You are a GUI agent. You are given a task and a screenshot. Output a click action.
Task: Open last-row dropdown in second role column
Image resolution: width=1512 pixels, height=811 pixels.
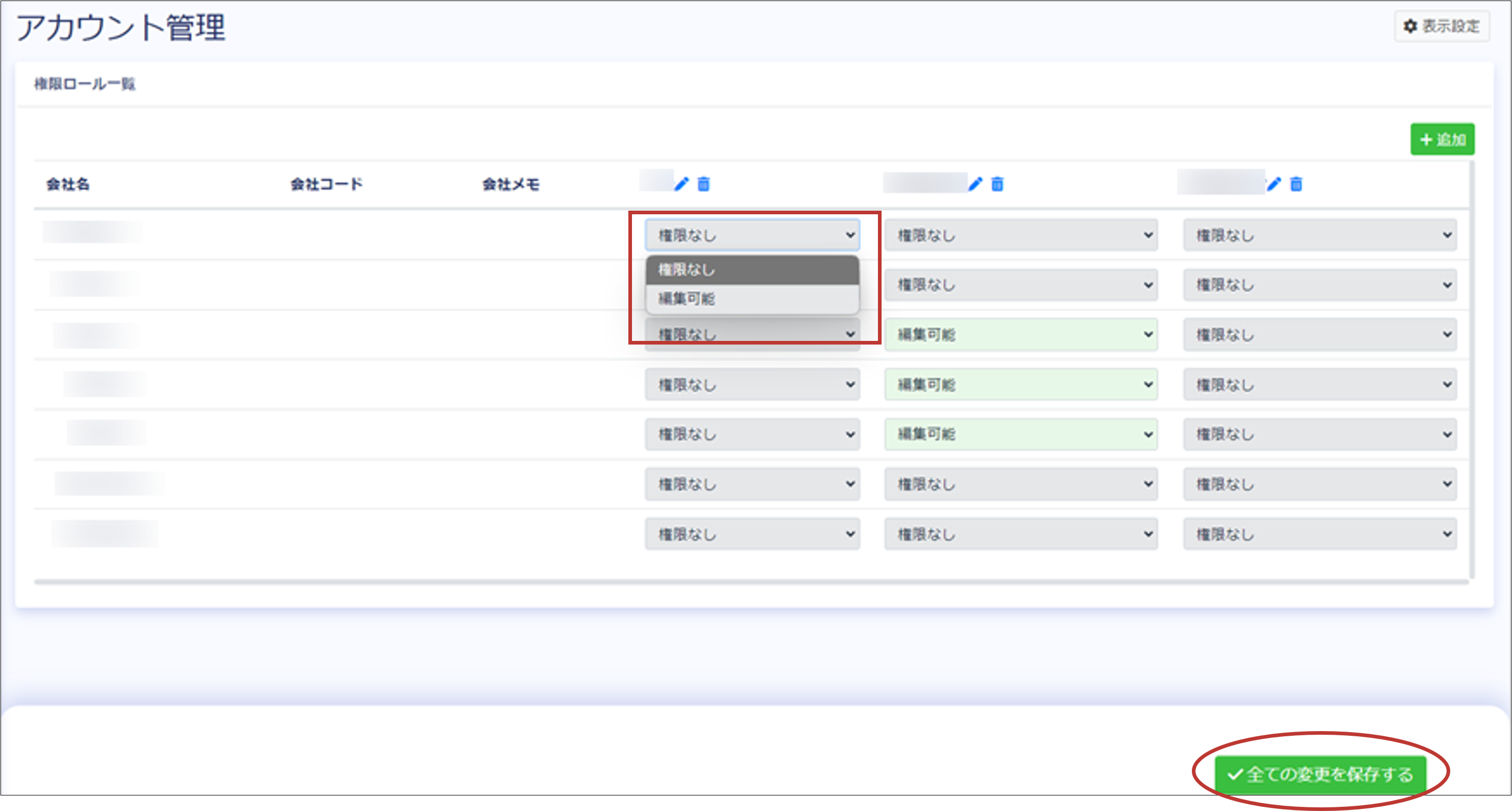tap(1021, 534)
